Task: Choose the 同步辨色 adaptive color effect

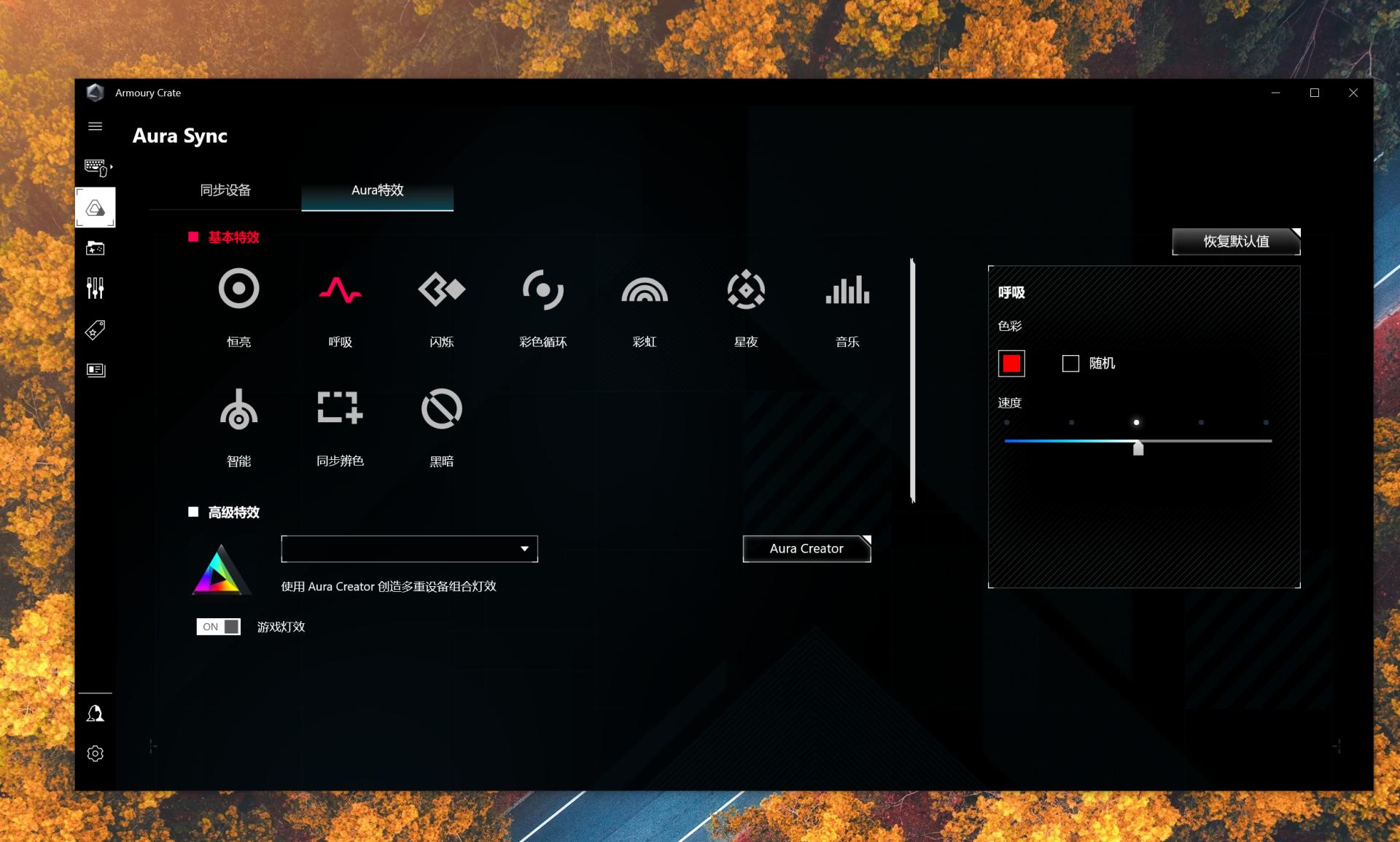Action: pyautogui.click(x=340, y=408)
